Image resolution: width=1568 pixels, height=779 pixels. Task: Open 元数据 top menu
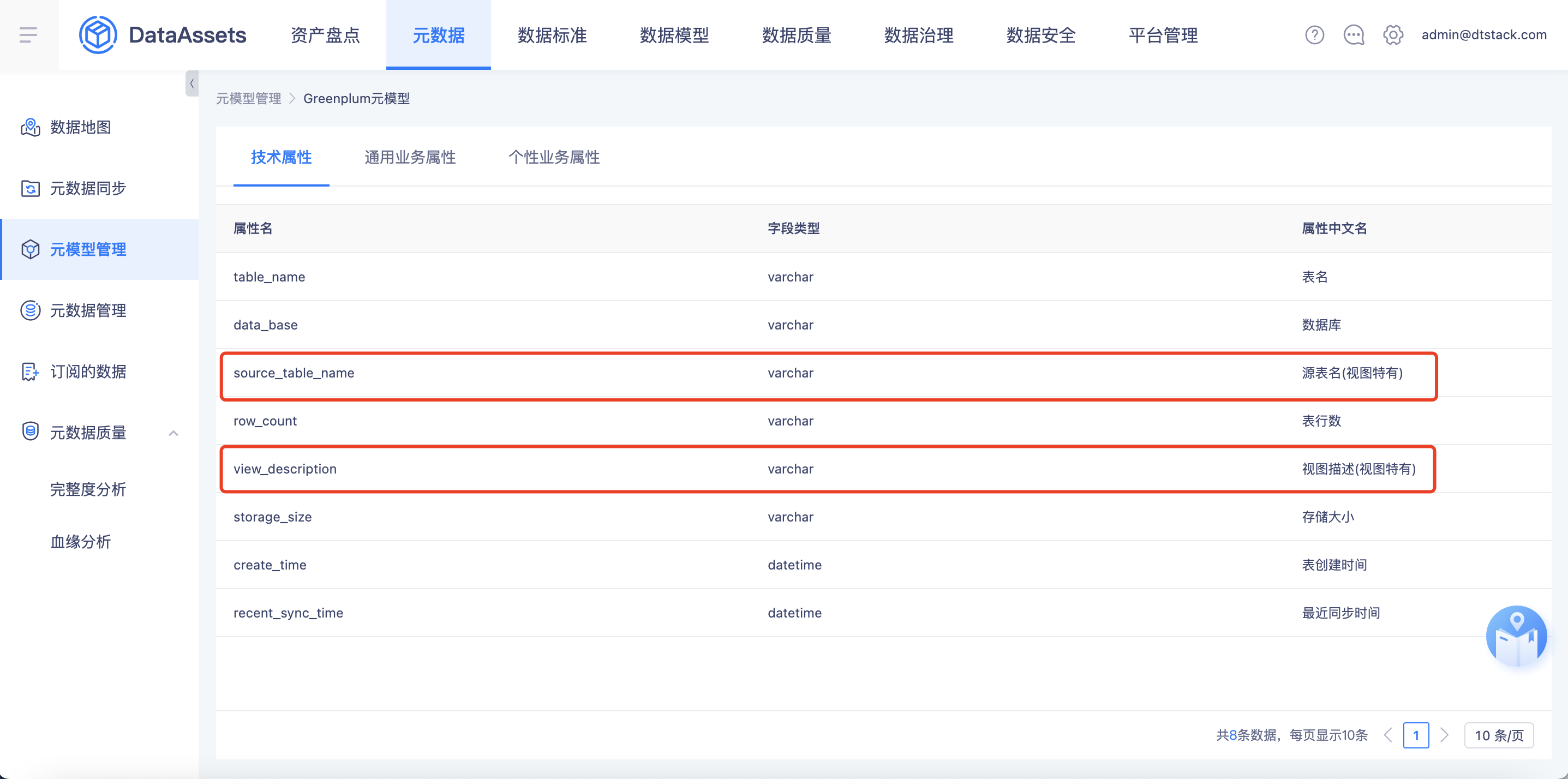pyautogui.click(x=438, y=35)
